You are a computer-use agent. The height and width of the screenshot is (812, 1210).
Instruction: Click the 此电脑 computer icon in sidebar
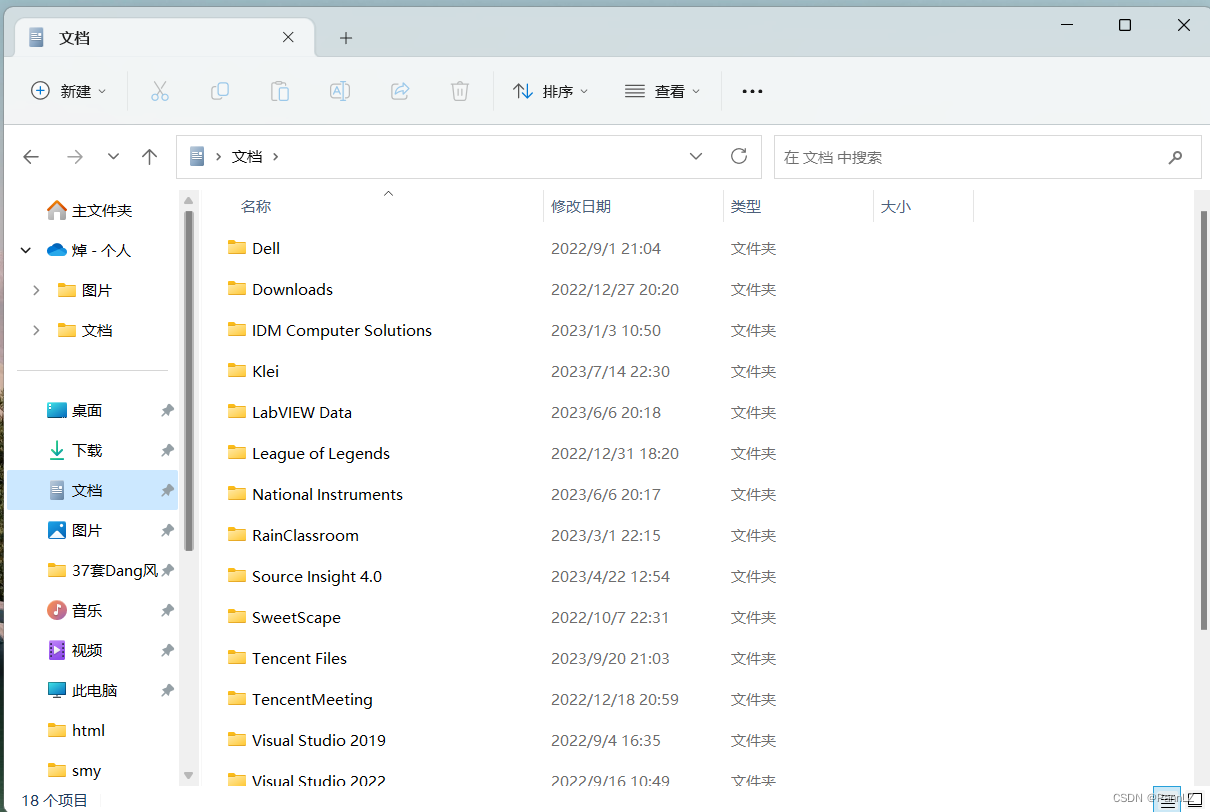point(57,690)
